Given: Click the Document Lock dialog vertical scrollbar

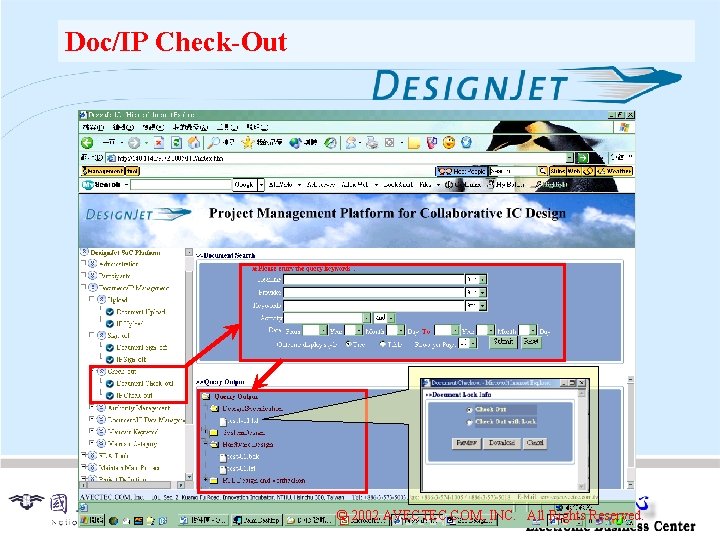Looking at the screenshot, I should [582, 440].
